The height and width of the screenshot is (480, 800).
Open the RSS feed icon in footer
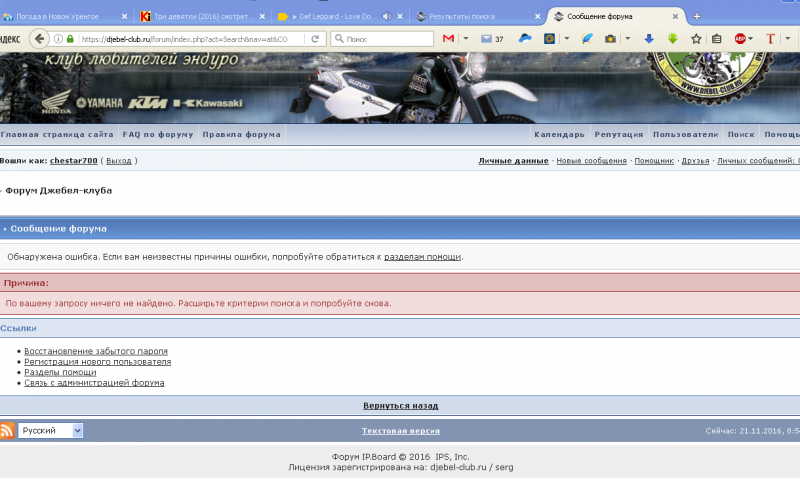pos(8,431)
